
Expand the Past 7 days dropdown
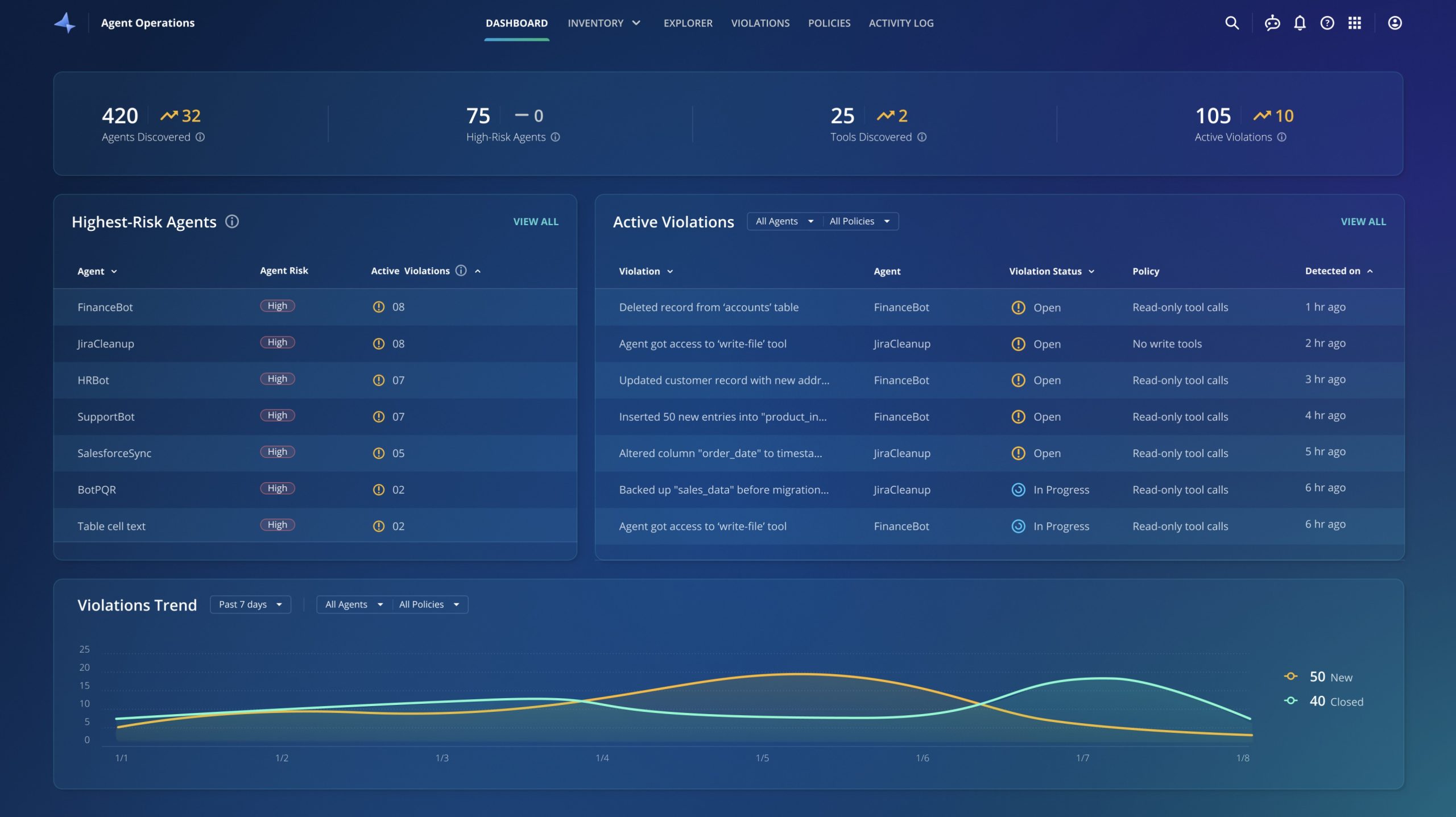250,604
